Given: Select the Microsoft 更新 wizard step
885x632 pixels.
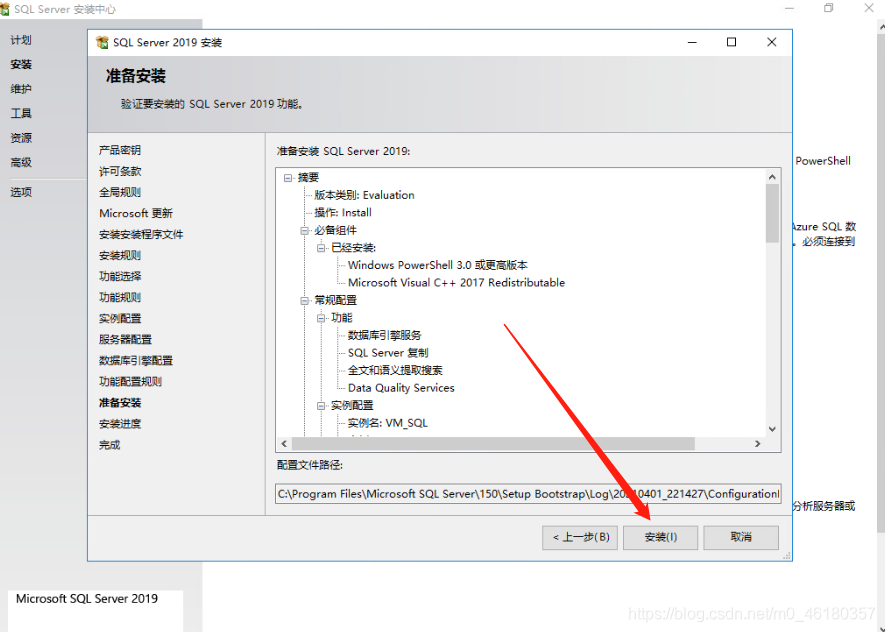Looking at the screenshot, I should click(136, 213).
